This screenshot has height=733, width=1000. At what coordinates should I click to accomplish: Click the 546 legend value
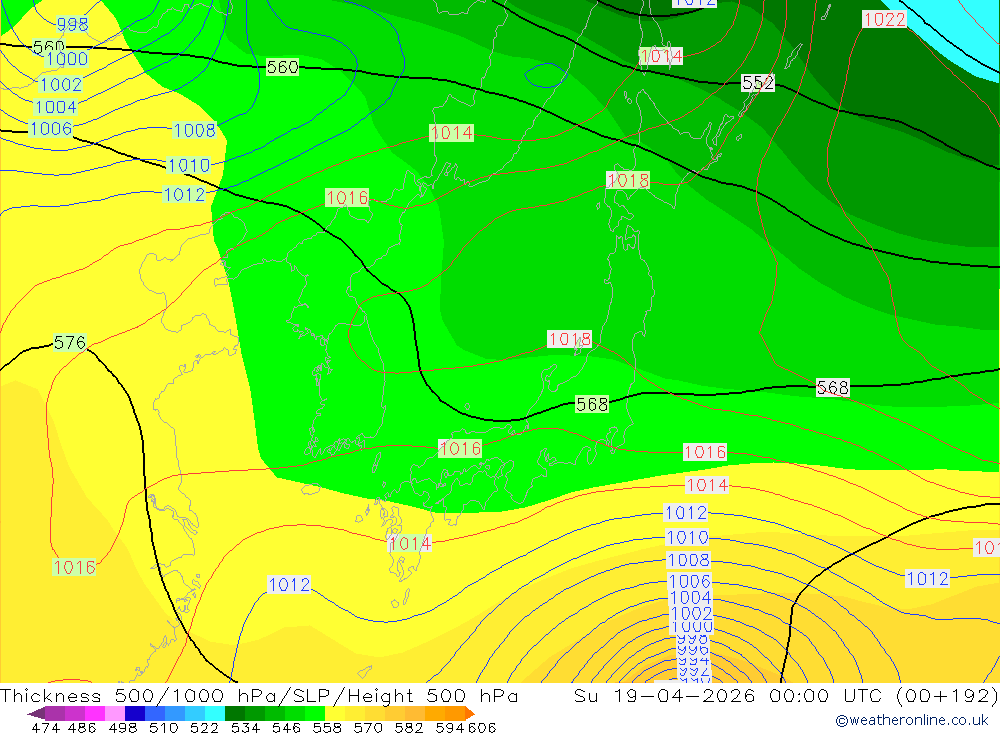point(286,728)
